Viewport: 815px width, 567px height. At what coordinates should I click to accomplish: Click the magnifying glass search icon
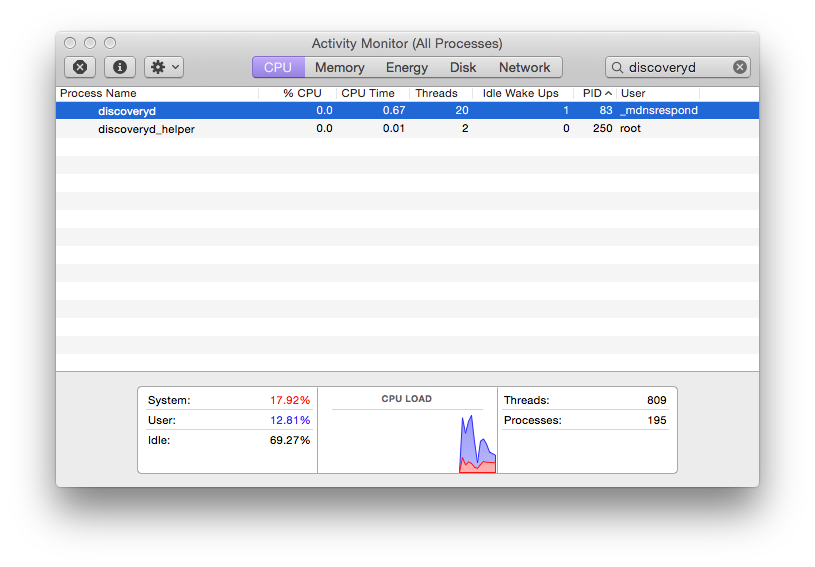coord(617,68)
